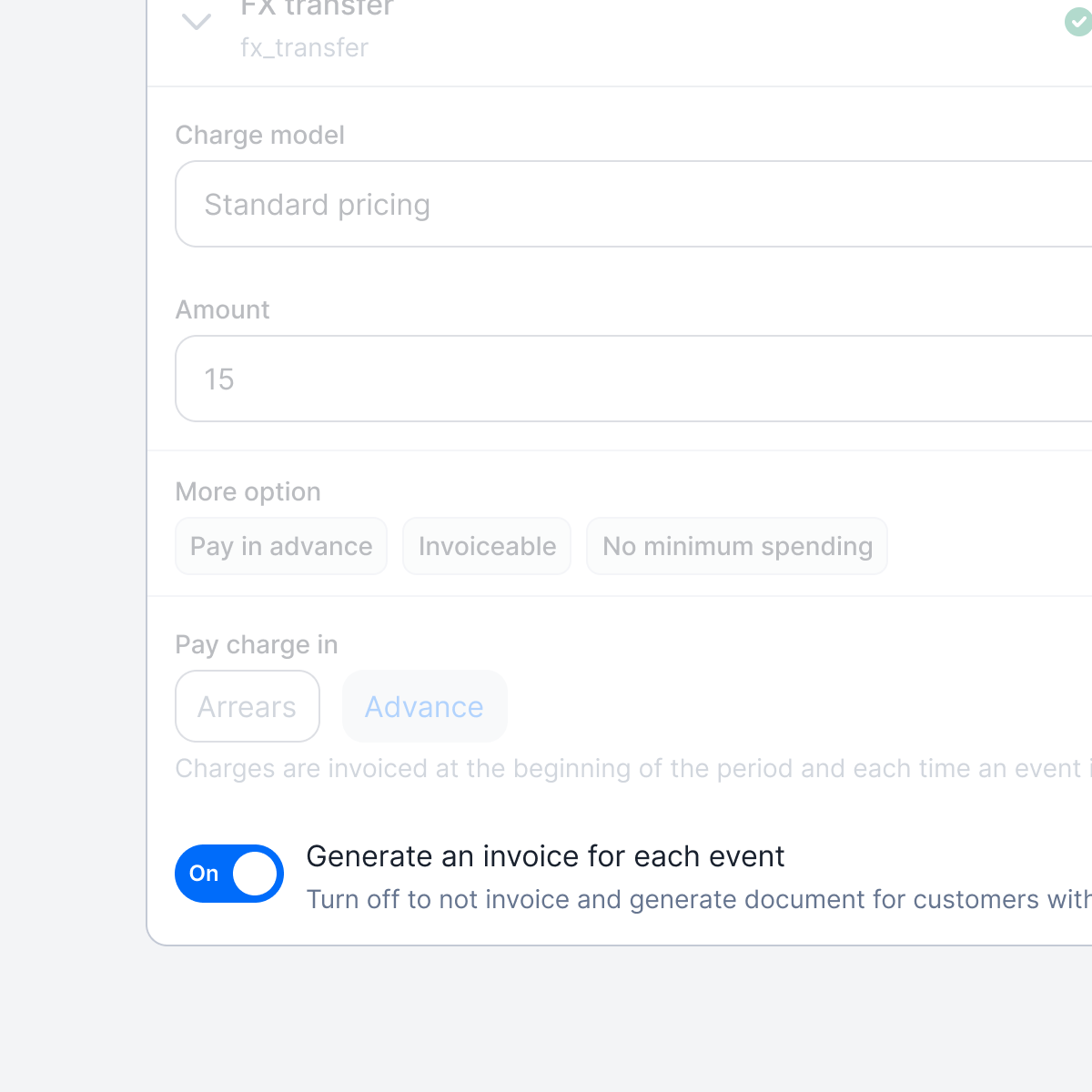Choose Advance for pay charge
The height and width of the screenshot is (1092, 1092).
(424, 706)
